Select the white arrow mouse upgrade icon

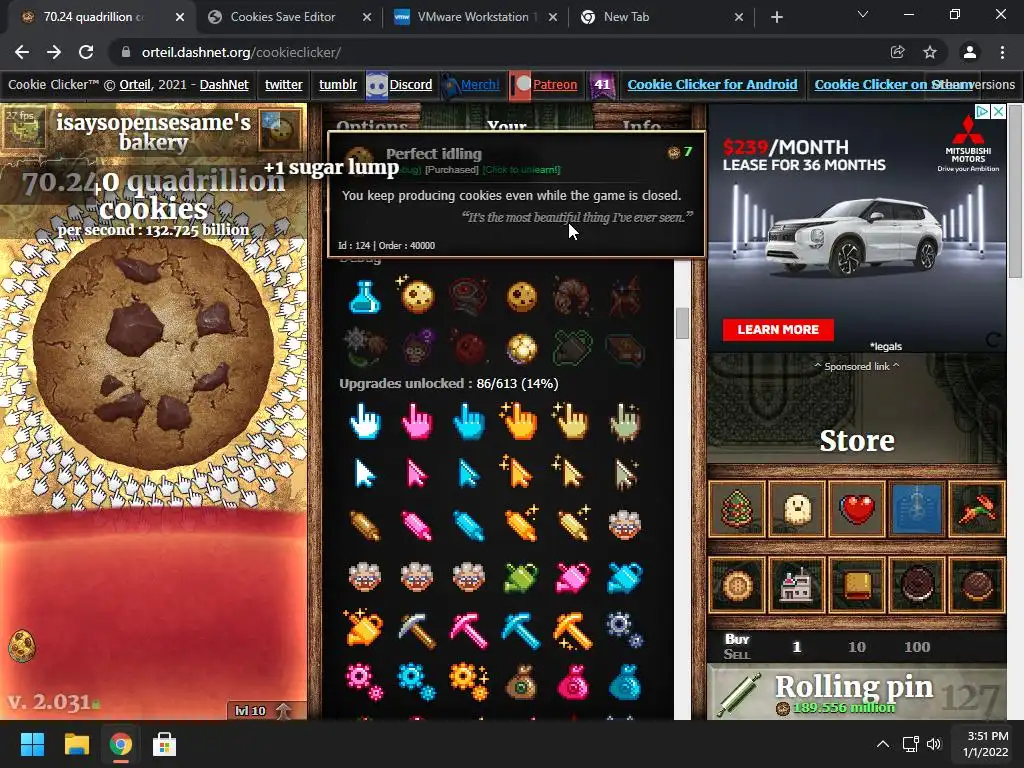[364, 473]
